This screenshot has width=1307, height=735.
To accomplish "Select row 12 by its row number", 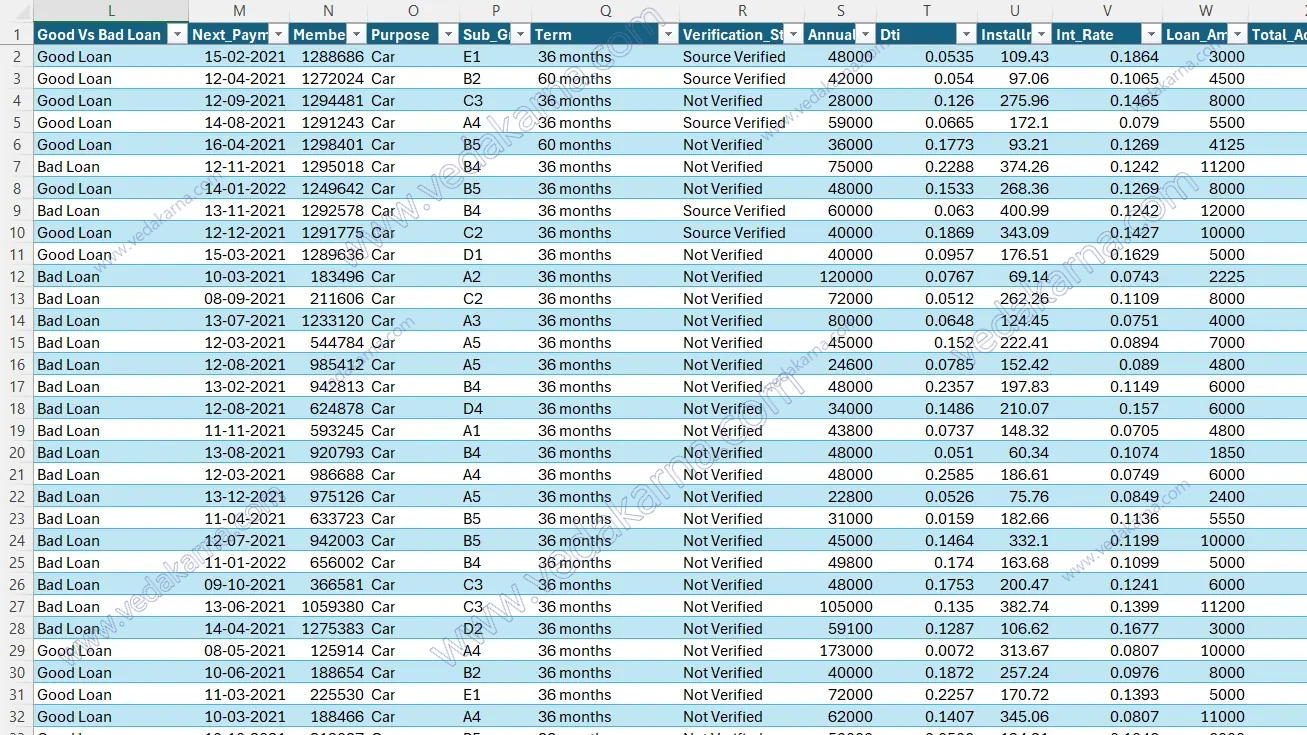I will 16,276.
